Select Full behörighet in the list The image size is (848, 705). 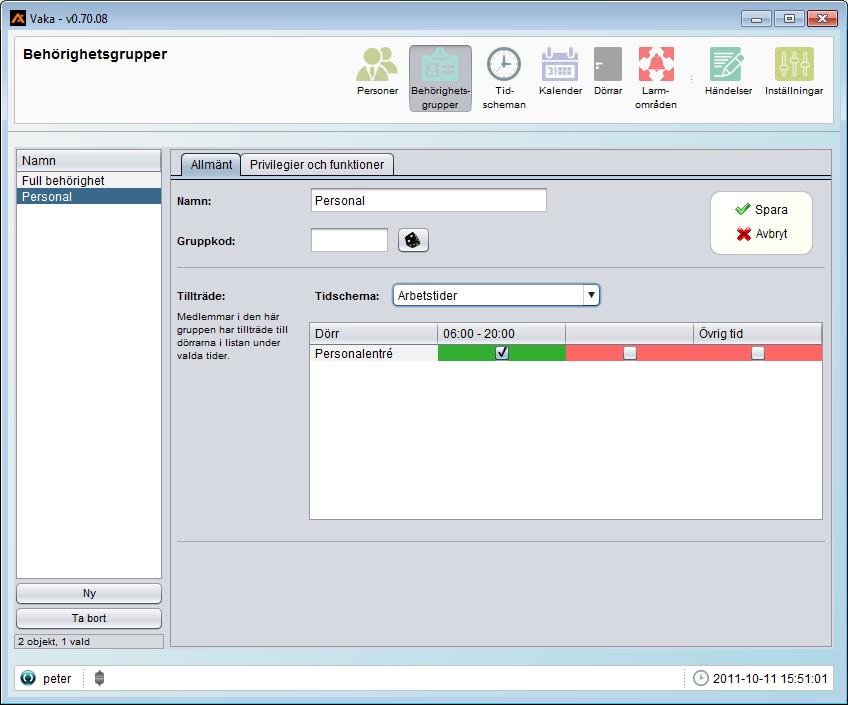coord(89,181)
